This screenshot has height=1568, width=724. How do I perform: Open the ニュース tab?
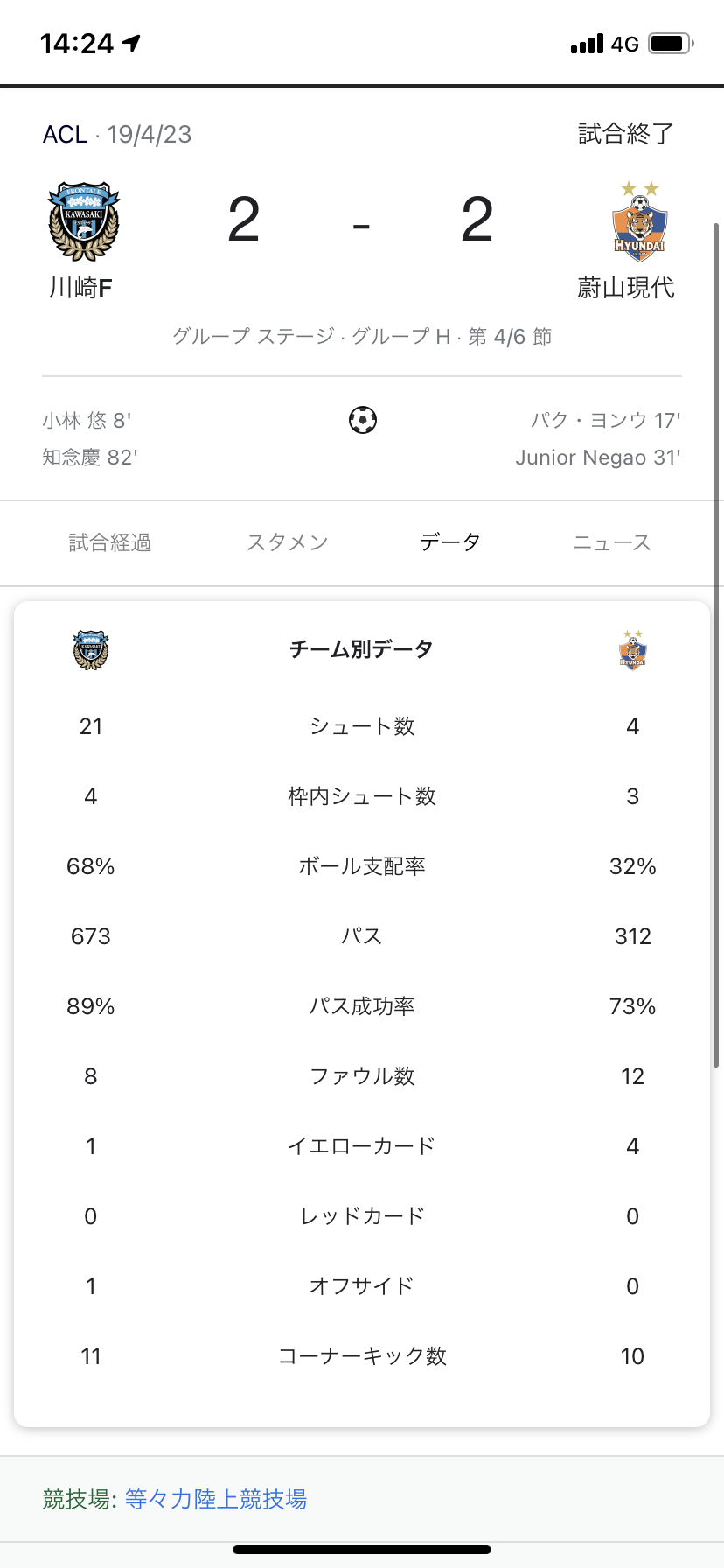[x=612, y=542]
